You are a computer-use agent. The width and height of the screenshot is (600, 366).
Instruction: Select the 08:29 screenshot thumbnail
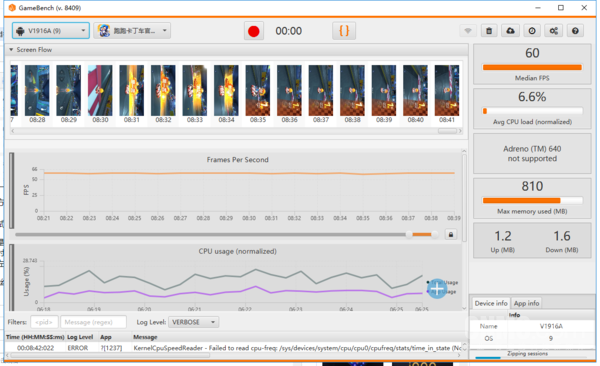click(x=68, y=90)
